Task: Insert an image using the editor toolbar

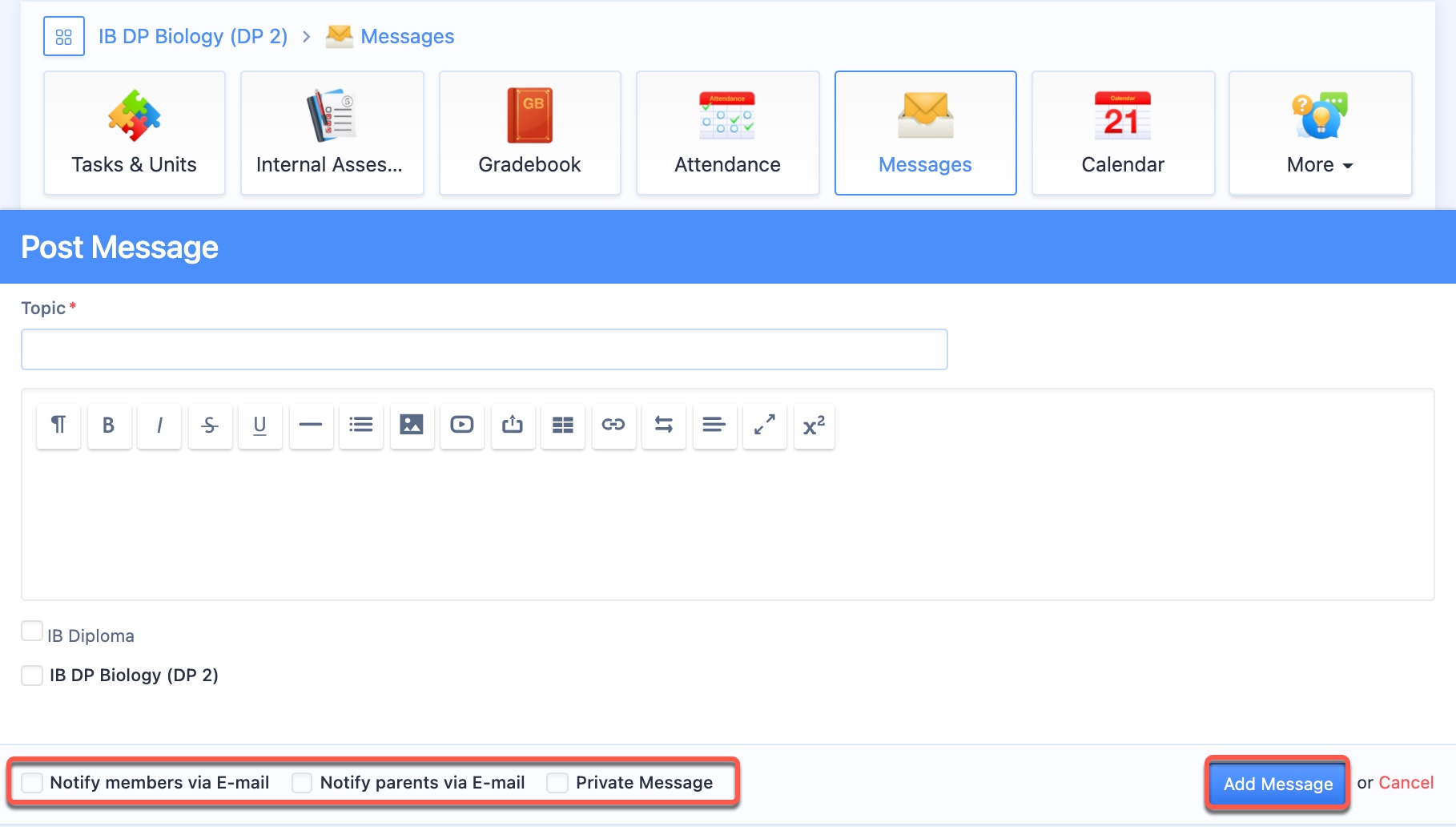Action: pos(412,426)
